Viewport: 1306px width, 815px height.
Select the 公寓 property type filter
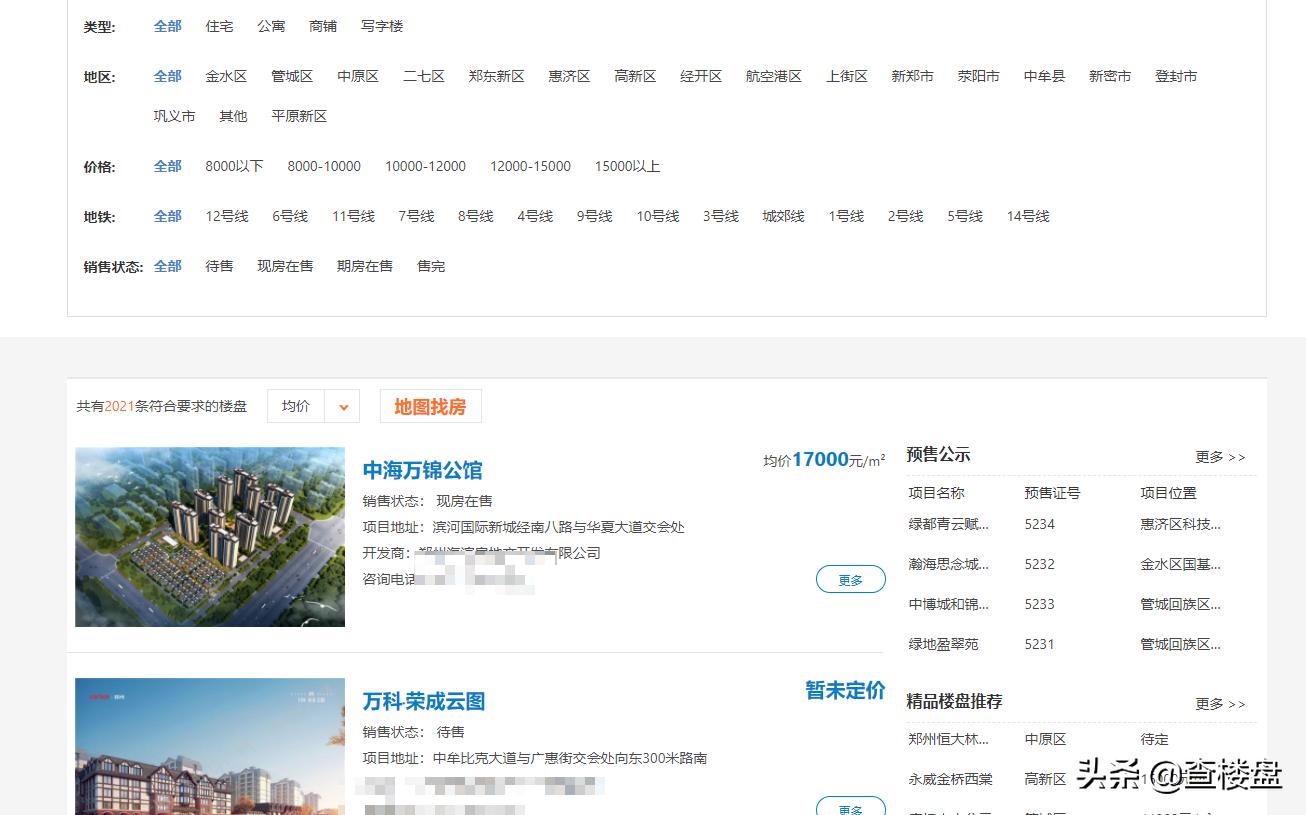click(271, 26)
